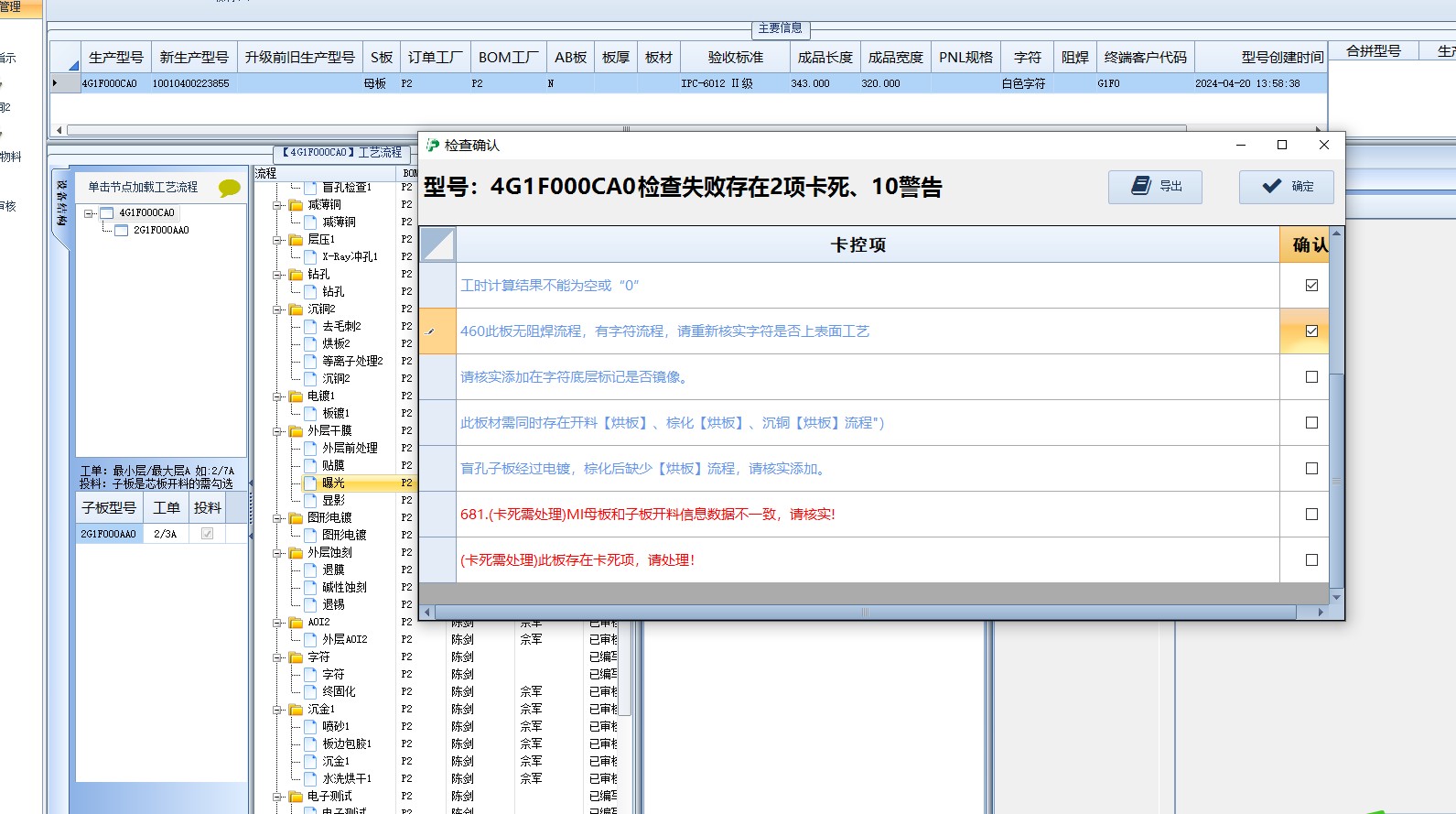Click the 4G1F000CA0 window icon in tree
This screenshot has height=814, width=1456.
106,213
